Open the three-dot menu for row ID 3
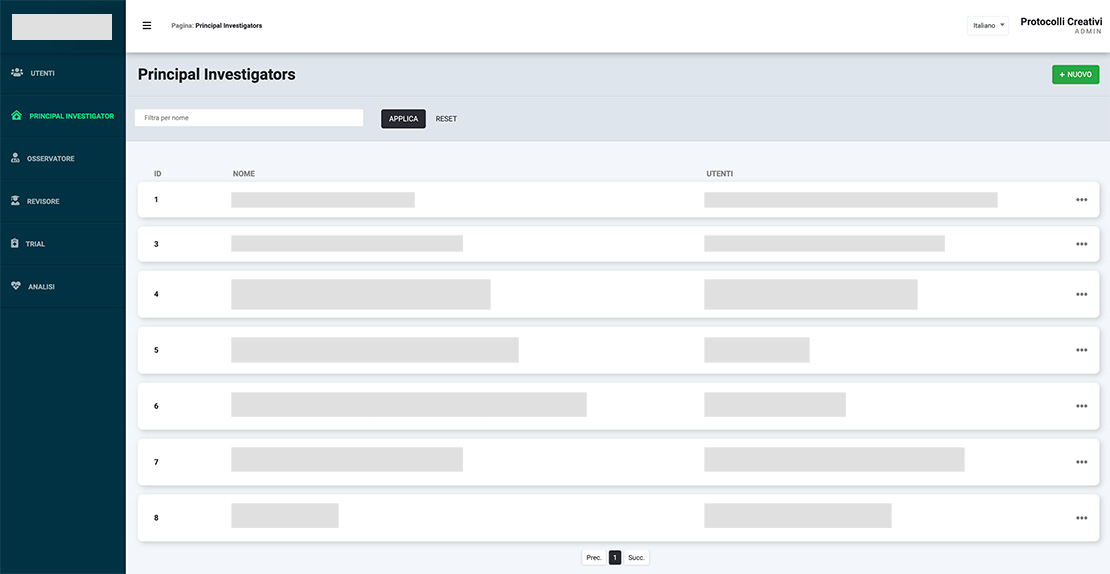 pyautogui.click(x=1081, y=243)
